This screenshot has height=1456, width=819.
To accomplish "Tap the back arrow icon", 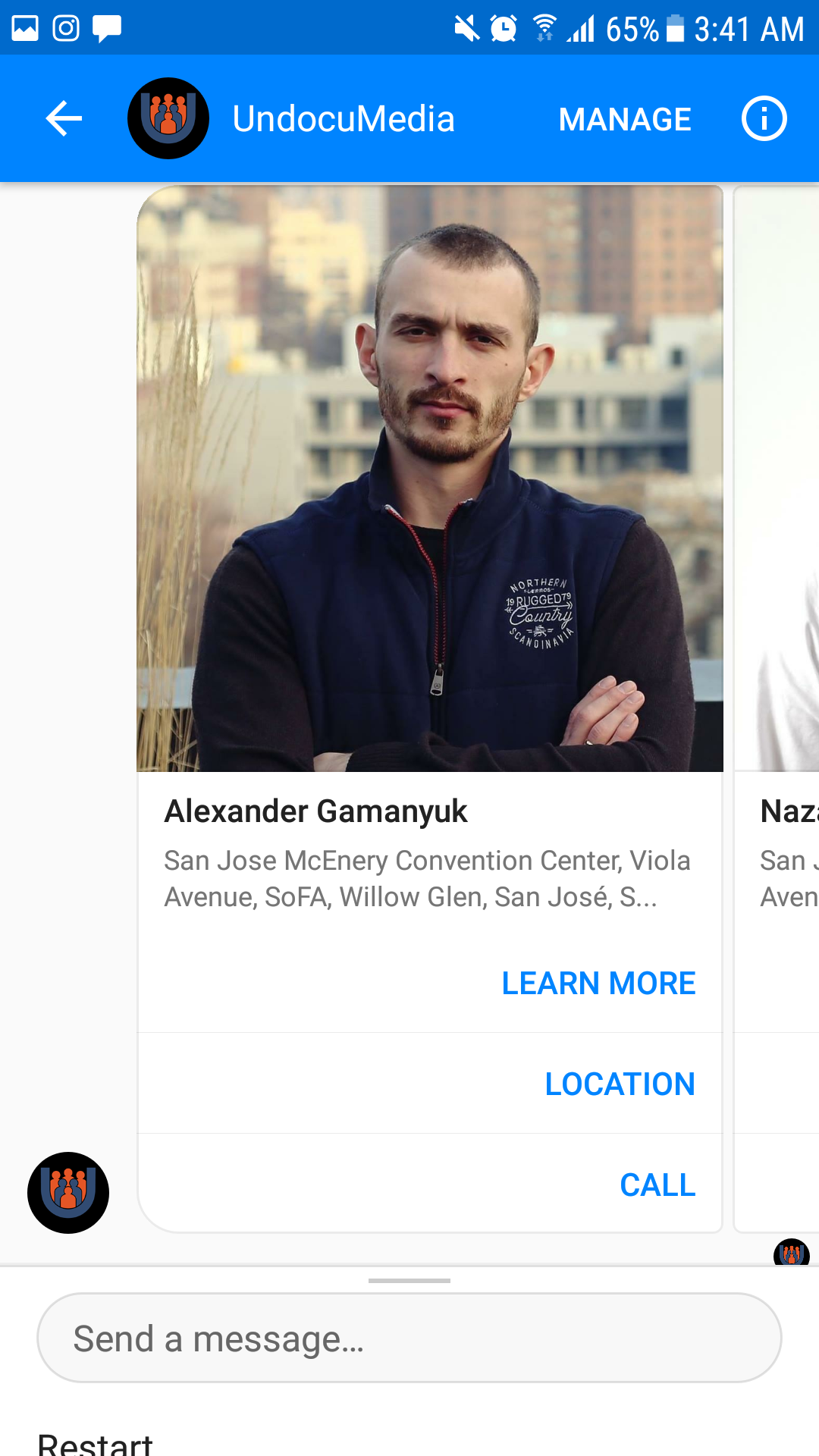I will coord(64,118).
